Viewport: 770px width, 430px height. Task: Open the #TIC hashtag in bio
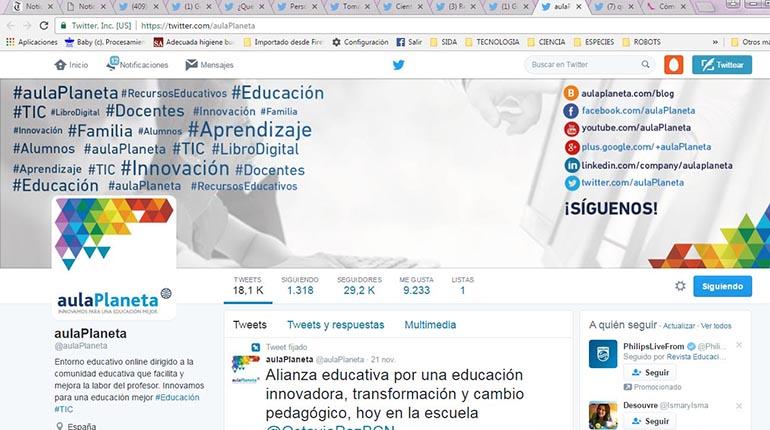63,409
